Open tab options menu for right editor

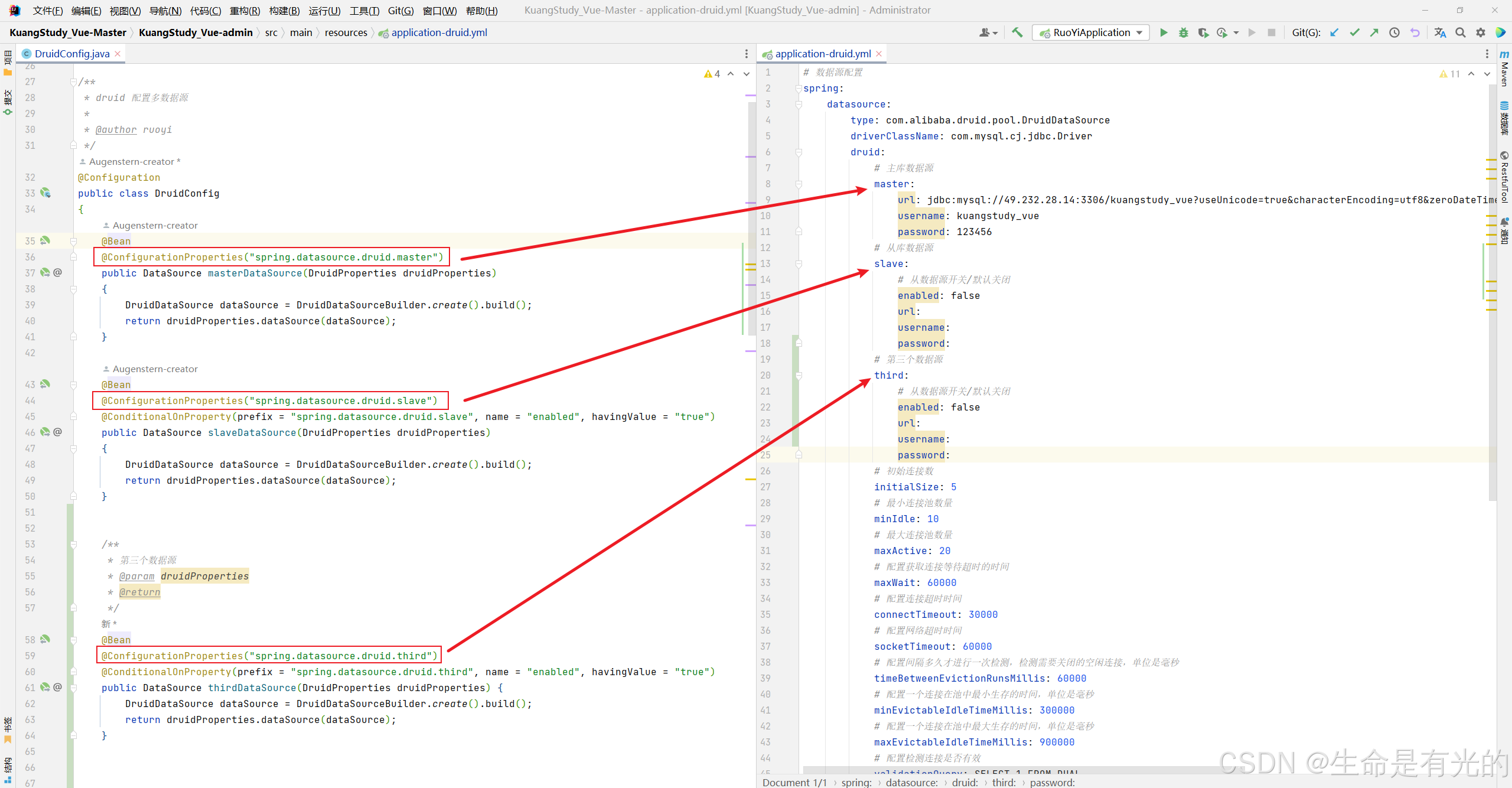[x=1487, y=54]
